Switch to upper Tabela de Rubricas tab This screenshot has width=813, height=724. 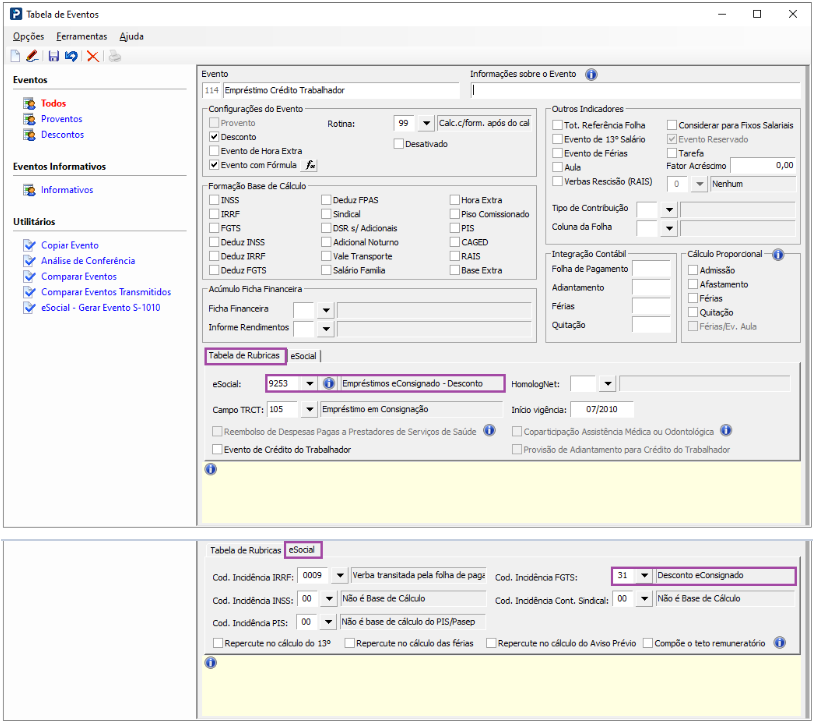pos(244,356)
